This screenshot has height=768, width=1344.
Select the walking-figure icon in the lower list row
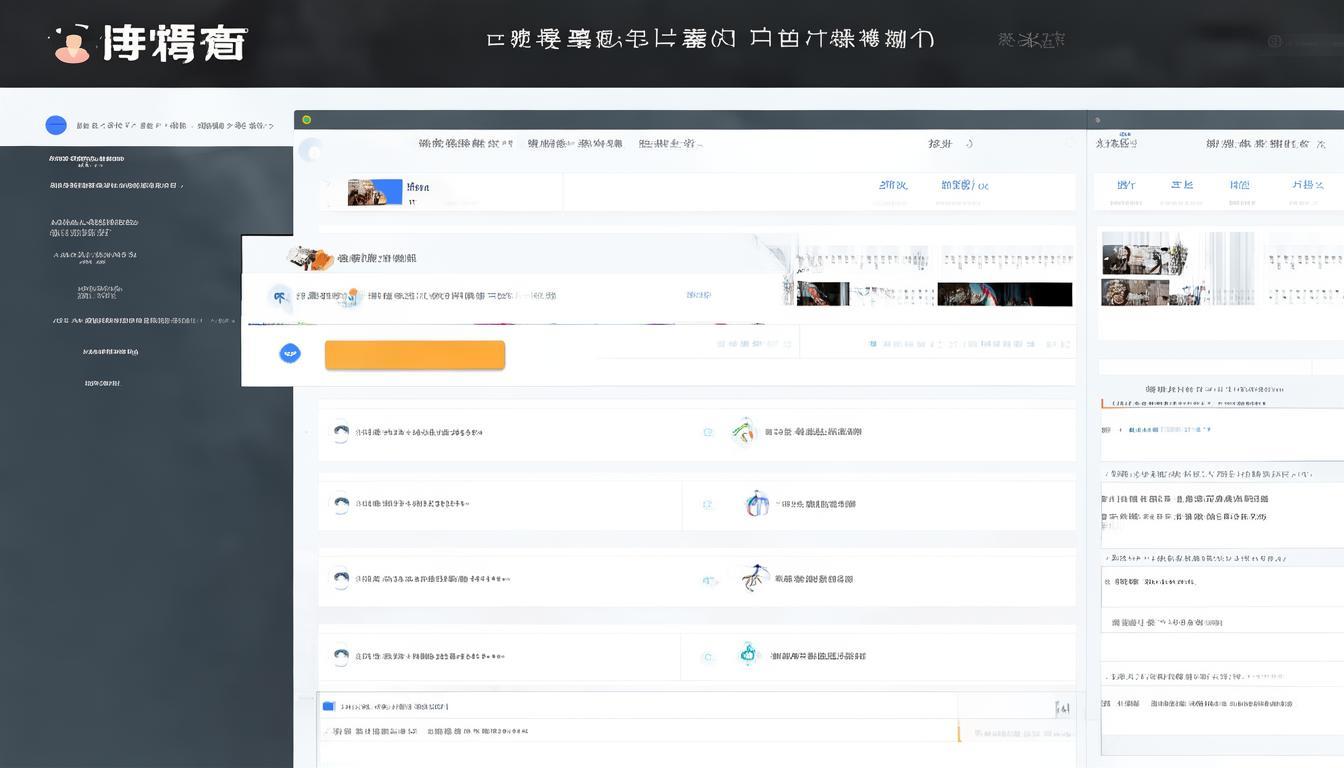tap(755, 578)
